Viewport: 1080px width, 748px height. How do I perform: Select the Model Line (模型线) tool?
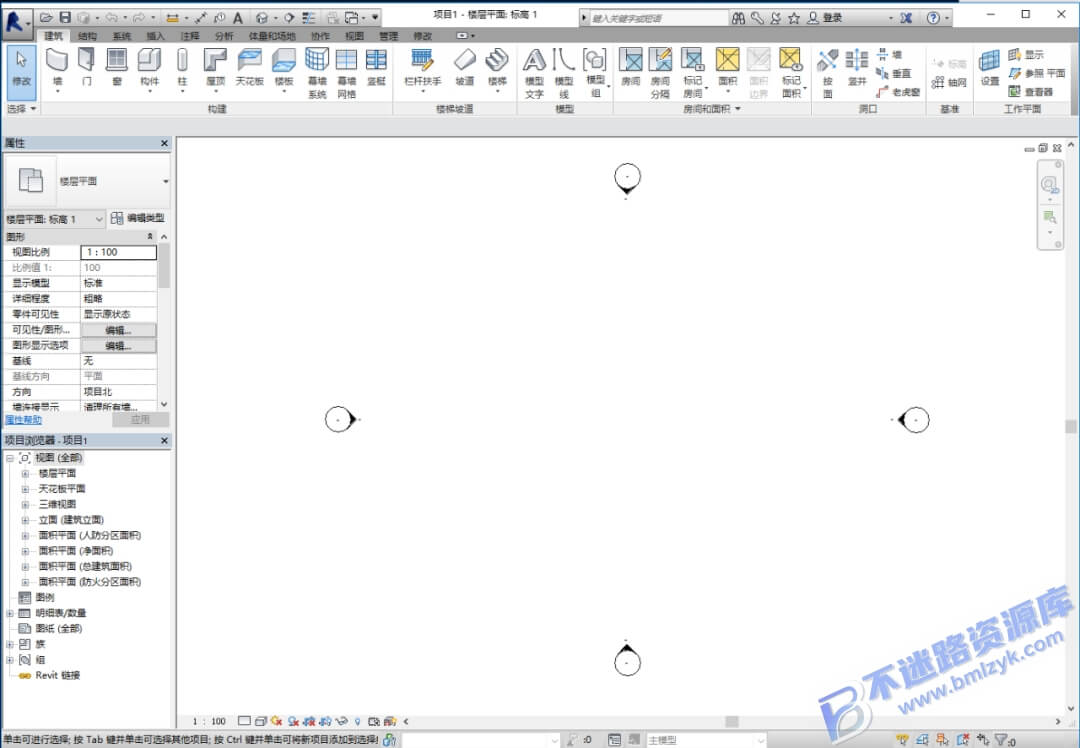point(564,73)
